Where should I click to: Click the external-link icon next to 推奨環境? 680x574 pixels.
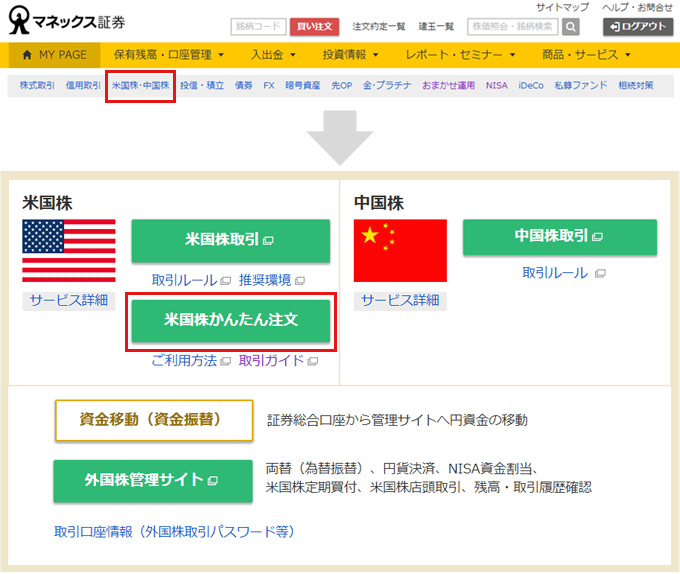point(299,280)
